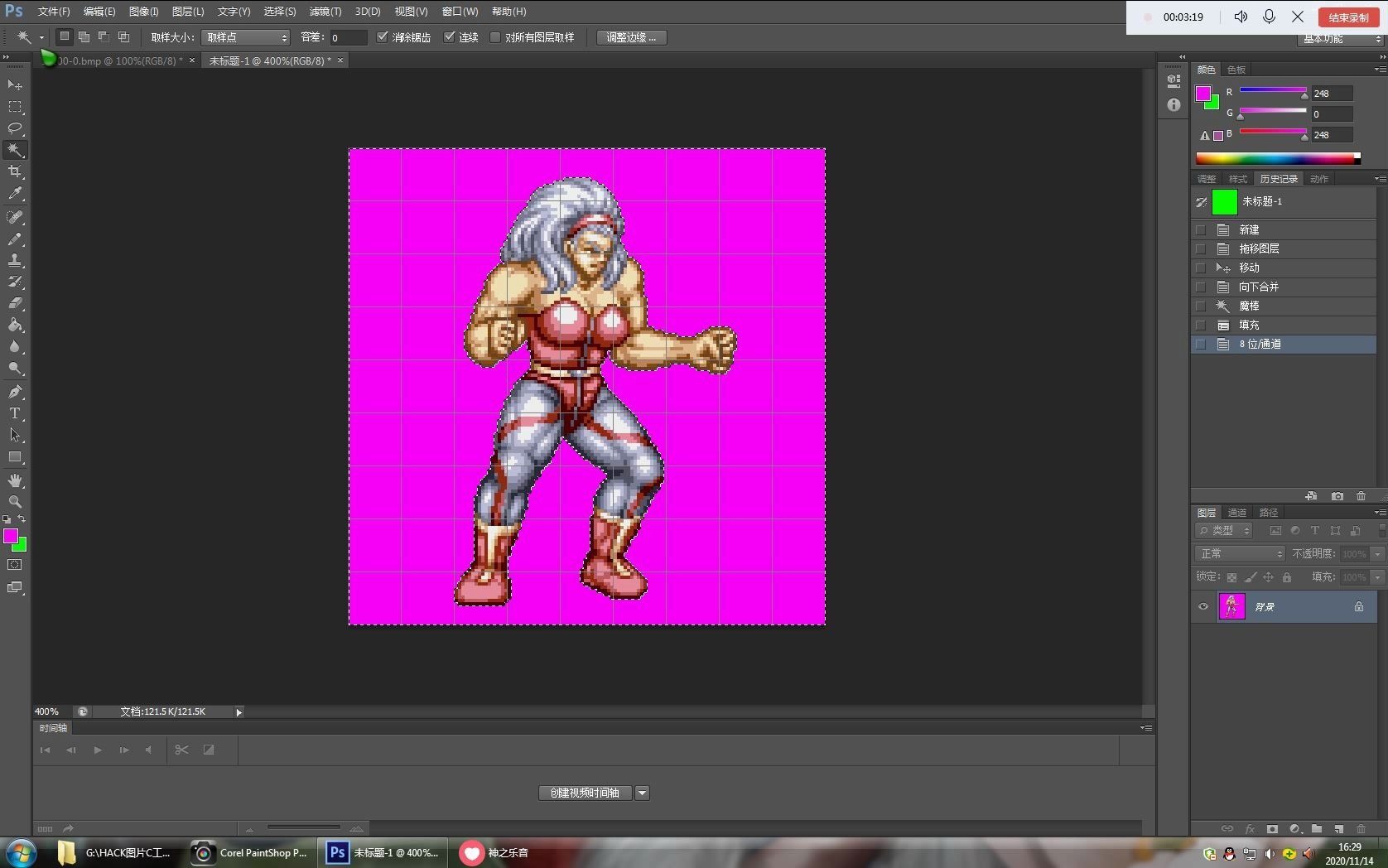Hide the background layer eye icon
This screenshot has width=1388, height=868.
[x=1203, y=606]
